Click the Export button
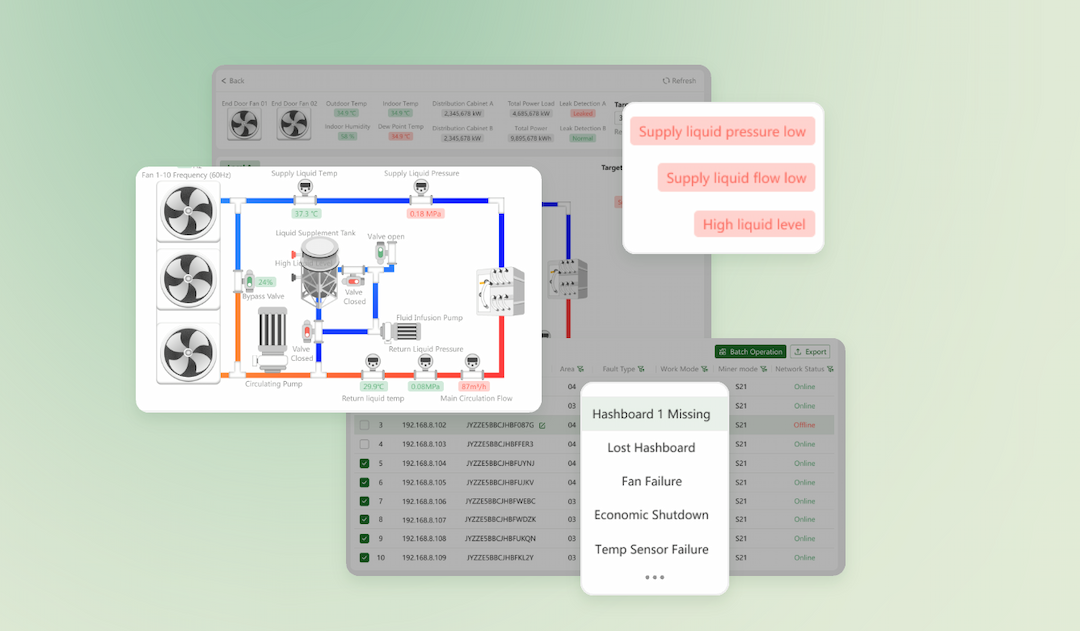The width and height of the screenshot is (1080, 631). pos(809,352)
